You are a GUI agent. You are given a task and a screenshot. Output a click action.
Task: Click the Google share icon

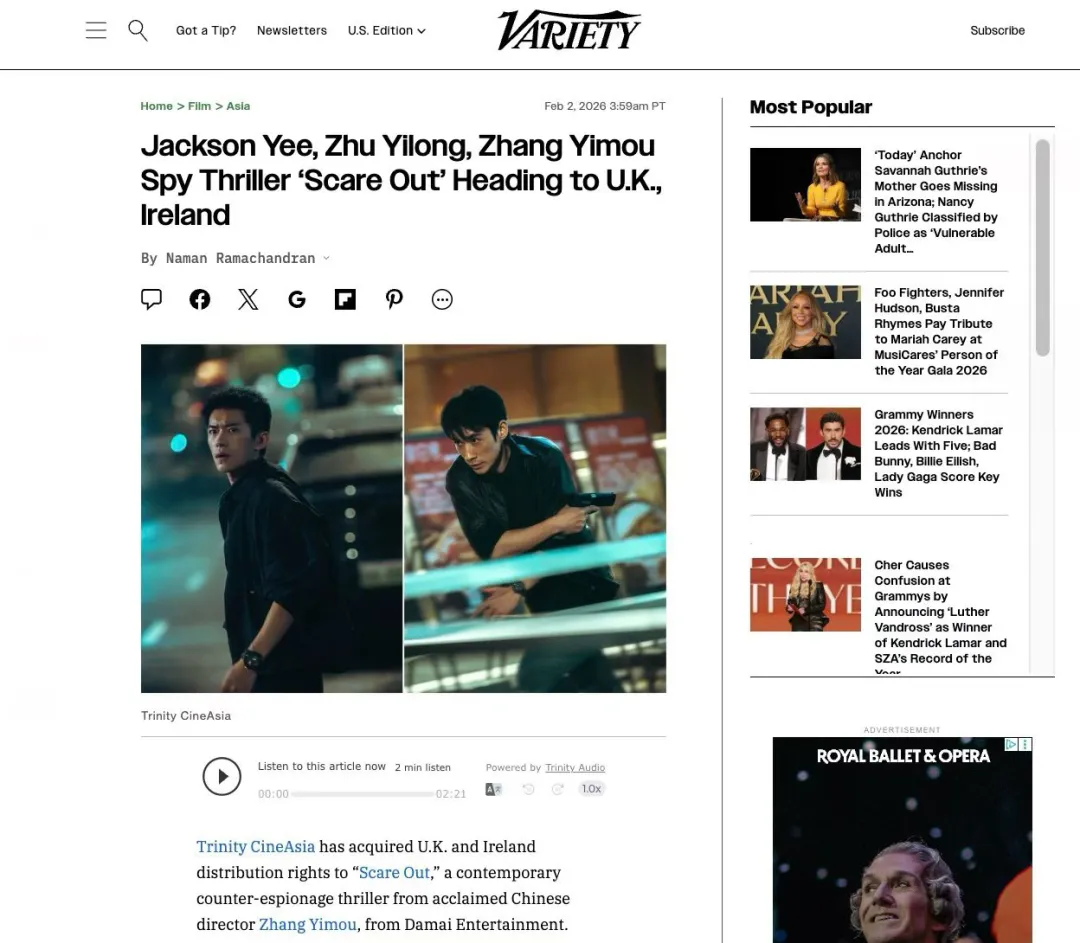coord(297,300)
